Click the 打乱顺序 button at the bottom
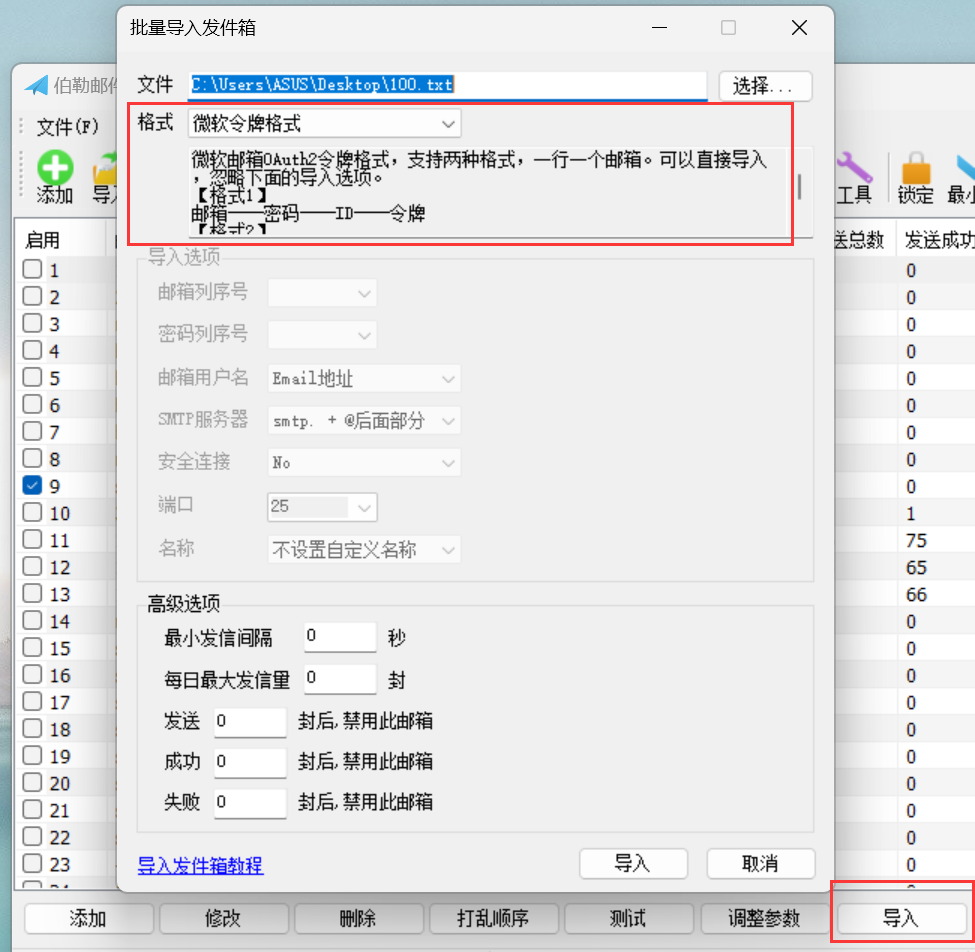The width and height of the screenshot is (975, 952). click(493, 918)
